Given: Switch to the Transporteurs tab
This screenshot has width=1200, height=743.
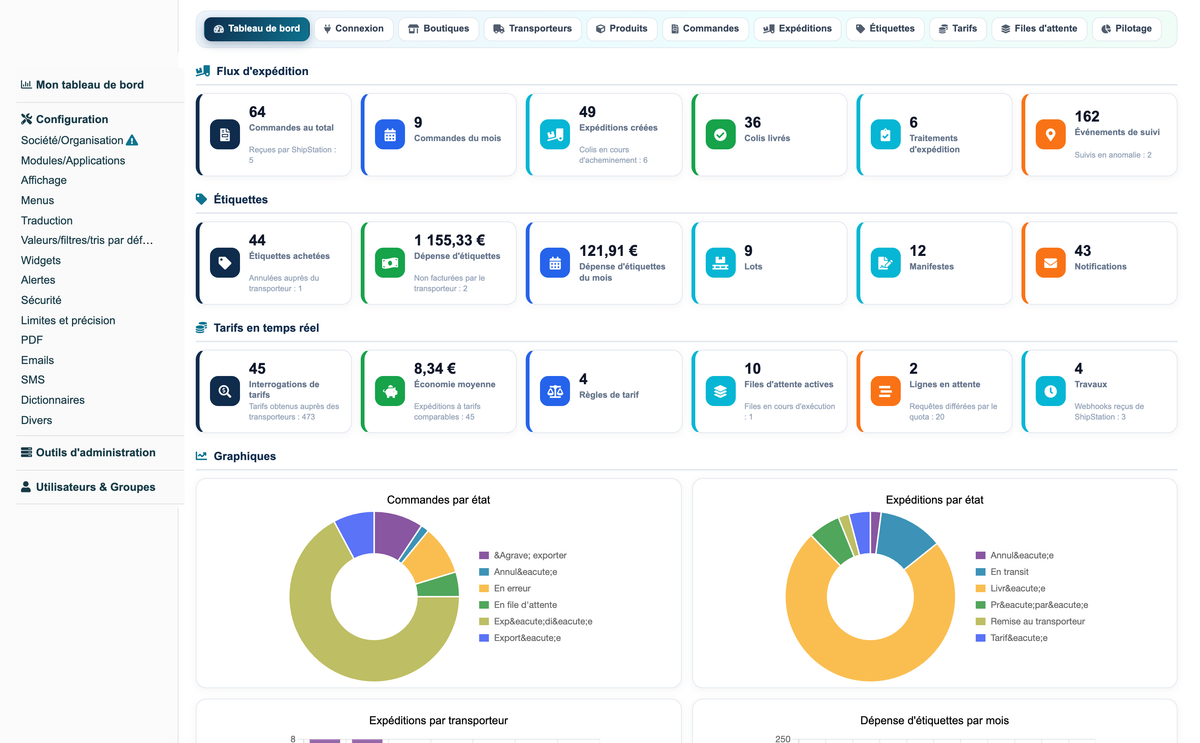Looking at the screenshot, I should pos(532,29).
